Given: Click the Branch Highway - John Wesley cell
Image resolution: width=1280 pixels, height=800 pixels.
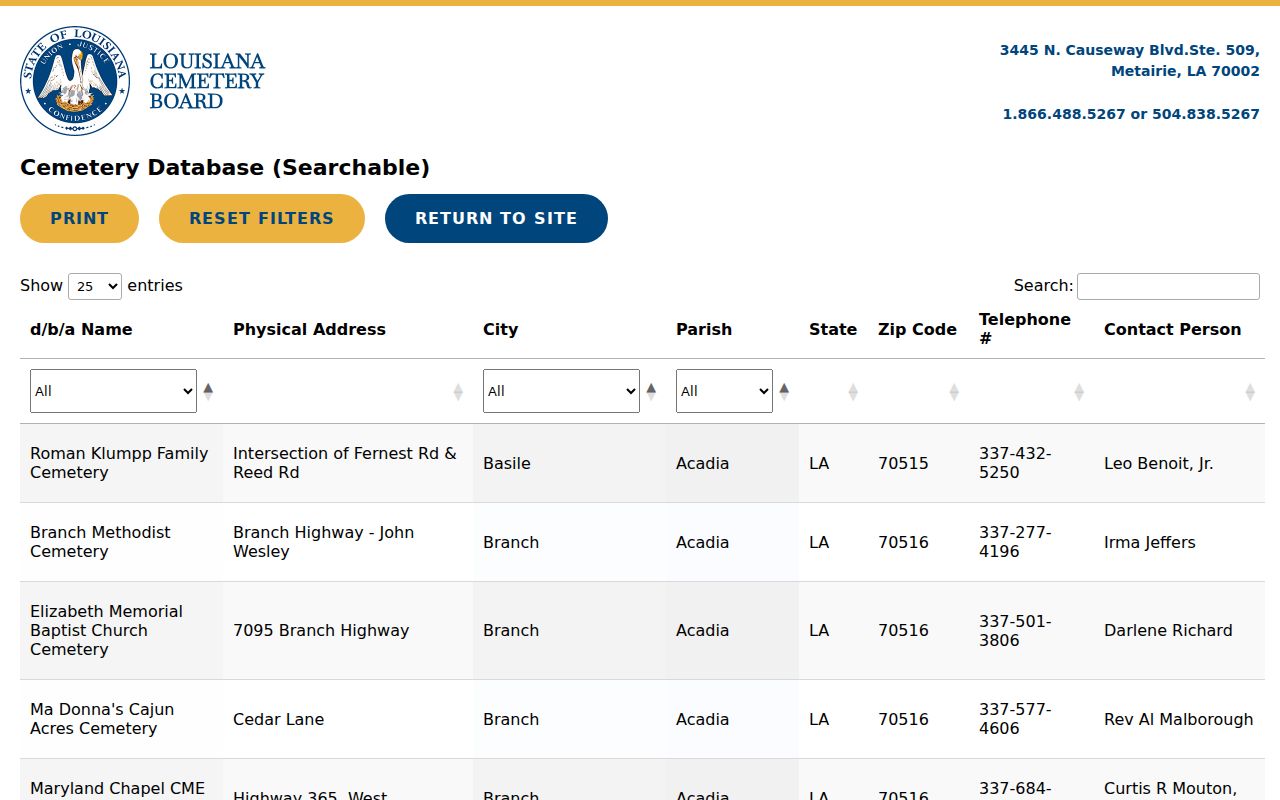Looking at the screenshot, I should pyautogui.click(x=348, y=542).
